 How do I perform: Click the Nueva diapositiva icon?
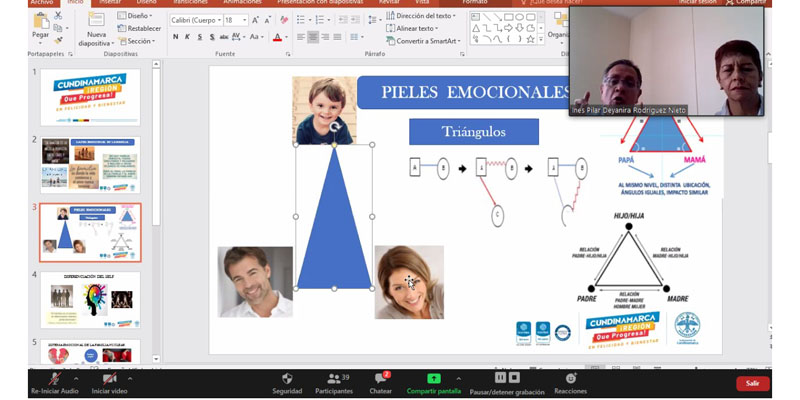(96, 19)
